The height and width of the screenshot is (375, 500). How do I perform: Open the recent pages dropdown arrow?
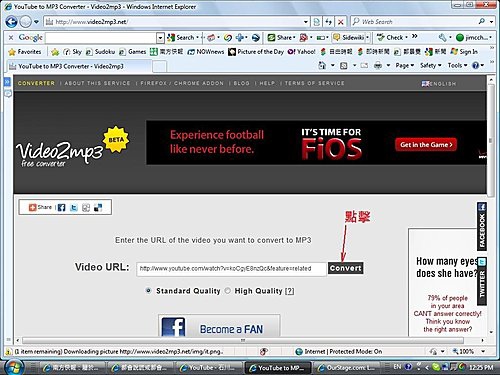[36, 22]
